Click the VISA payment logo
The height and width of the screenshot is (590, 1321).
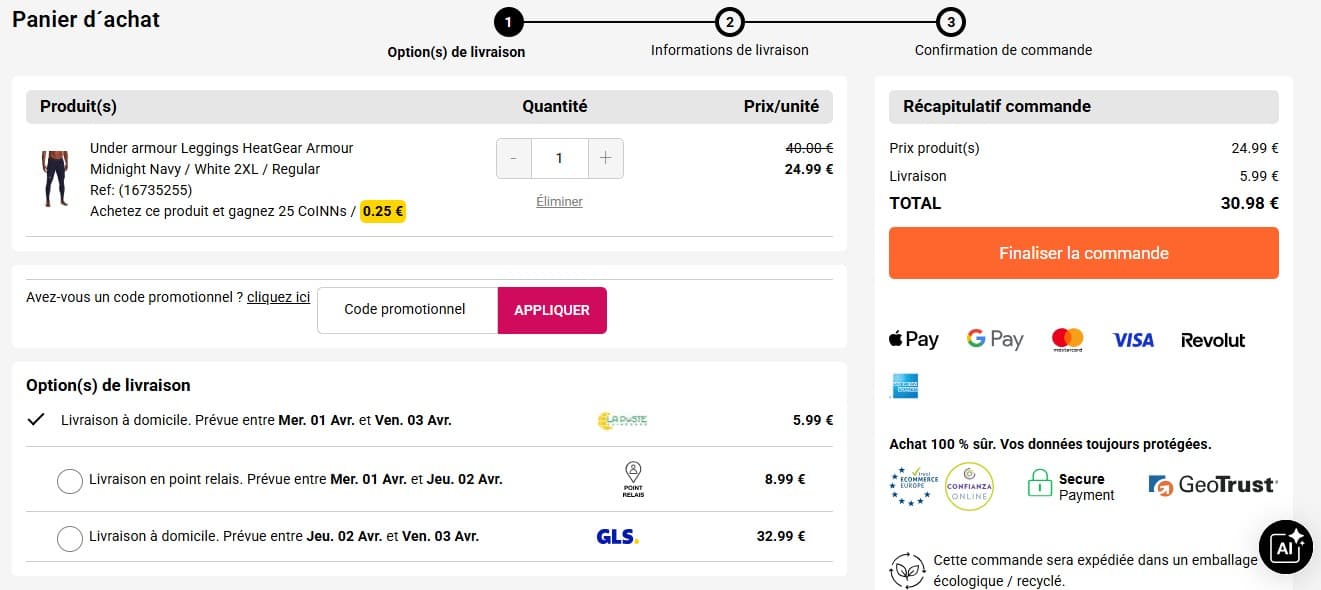(1133, 340)
